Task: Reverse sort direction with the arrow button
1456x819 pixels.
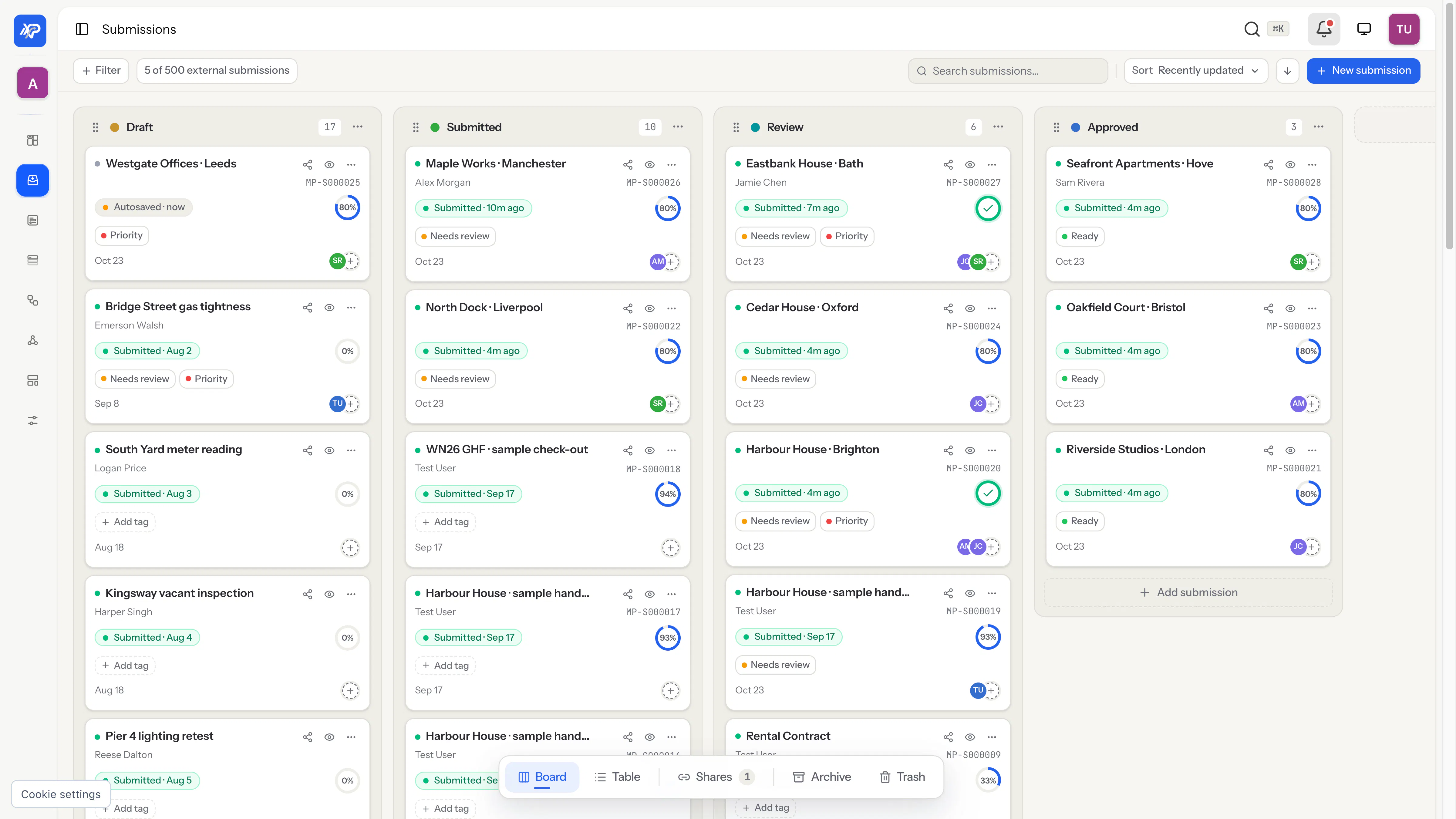Action: [x=1288, y=71]
